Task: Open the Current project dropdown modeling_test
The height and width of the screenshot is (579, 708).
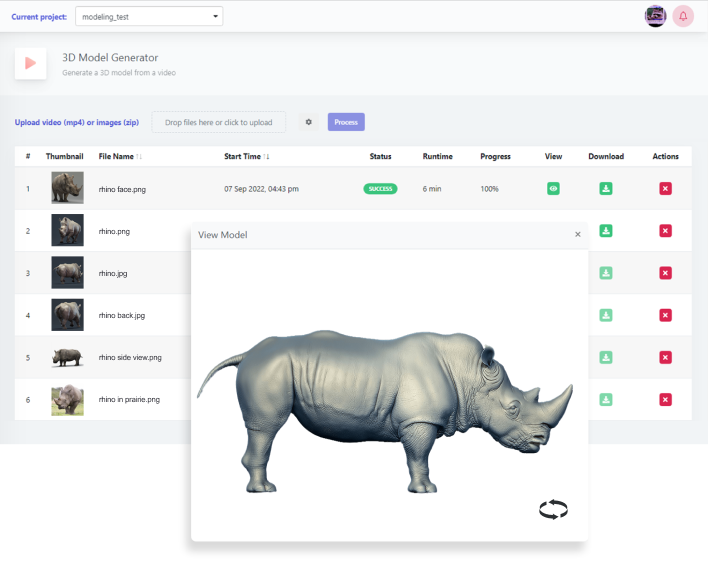Action: (149, 16)
